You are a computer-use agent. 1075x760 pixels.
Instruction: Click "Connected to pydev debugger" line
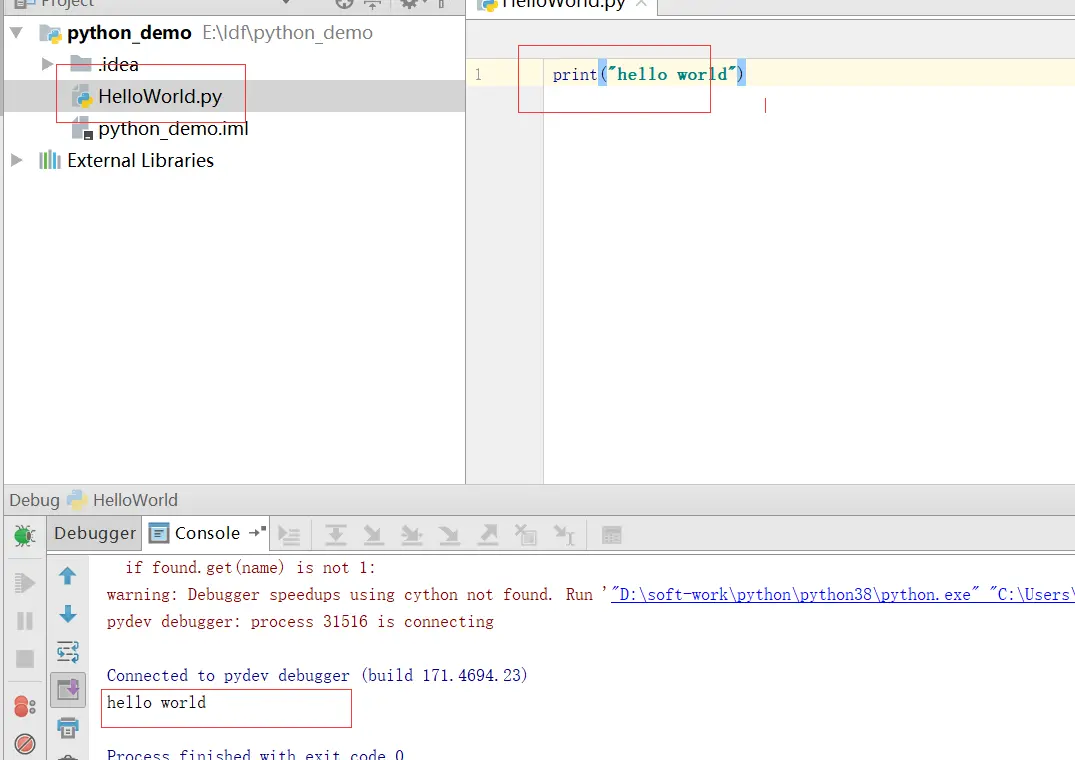pyautogui.click(x=317, y=676)
